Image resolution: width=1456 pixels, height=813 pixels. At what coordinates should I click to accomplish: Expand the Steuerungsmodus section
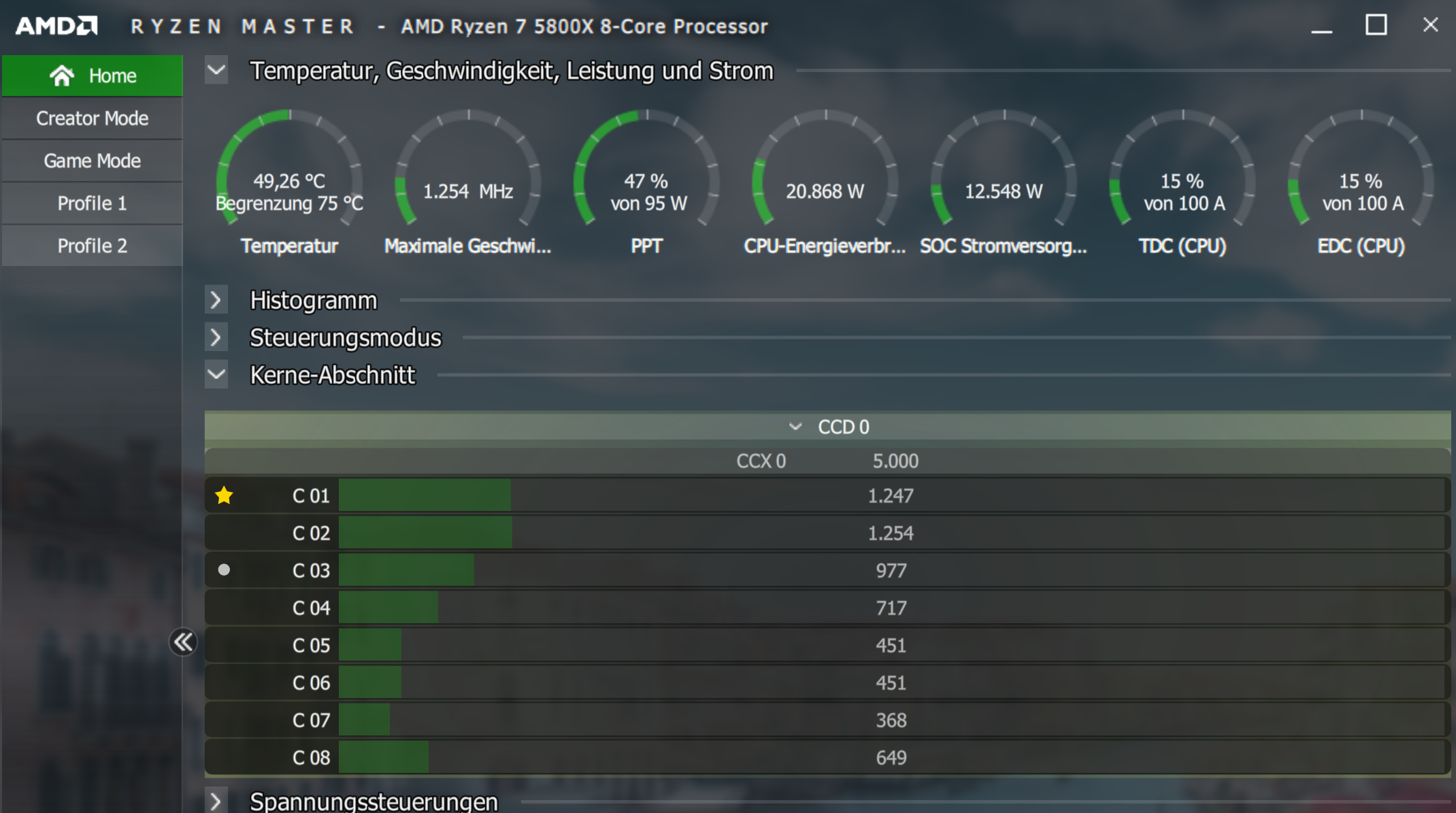click(x=216, y=337)
